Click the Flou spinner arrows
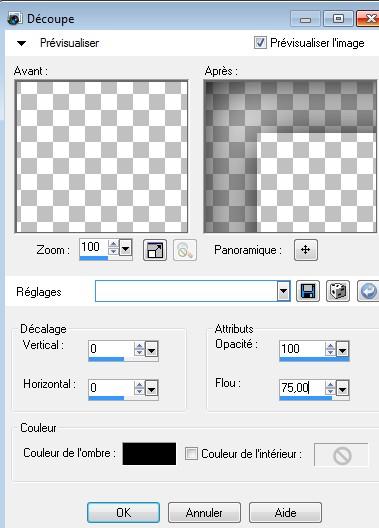 coord(331,388)
